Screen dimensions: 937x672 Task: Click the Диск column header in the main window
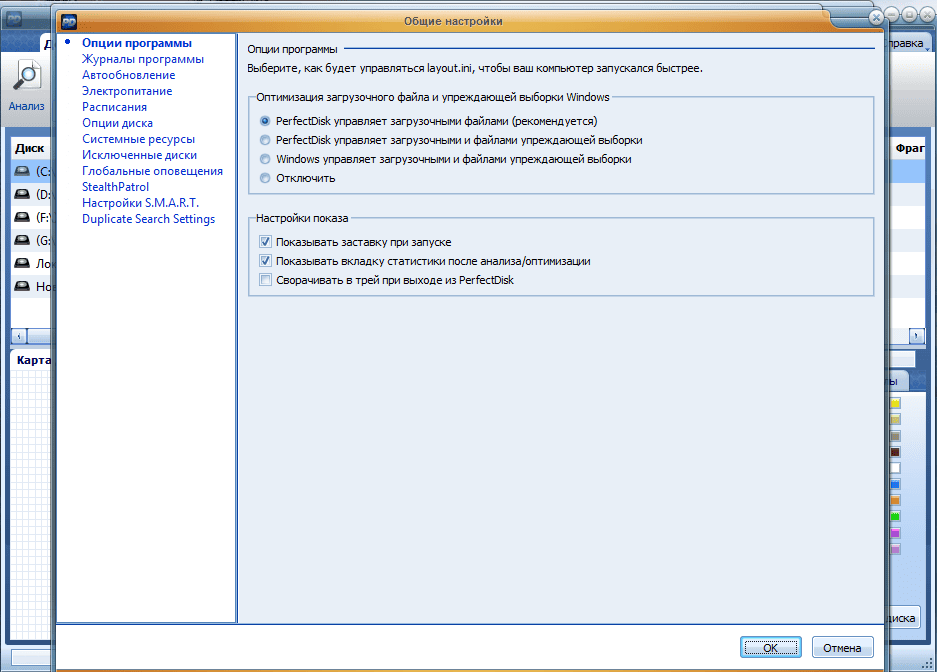coord(30,148)
